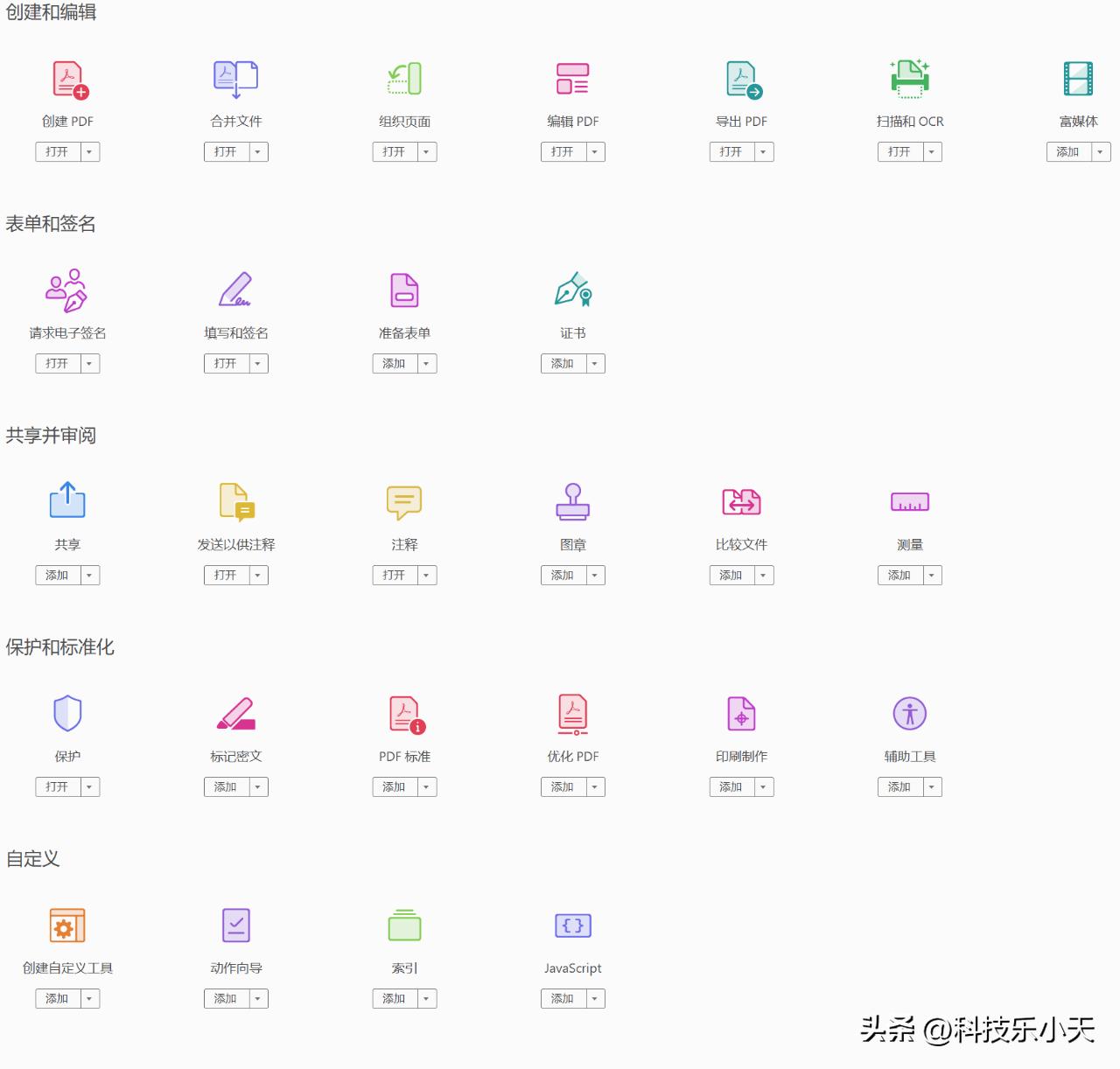Select the 保护 shield icon
The width and height of the screenshot is (1120, 1069).
click(67, 714)
